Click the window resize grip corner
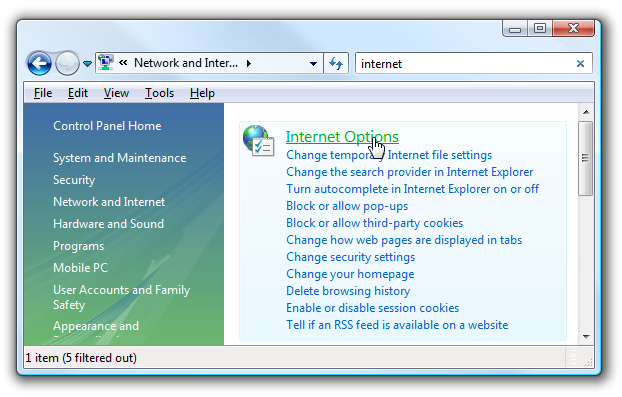The image size is (622, 397). 589,361
